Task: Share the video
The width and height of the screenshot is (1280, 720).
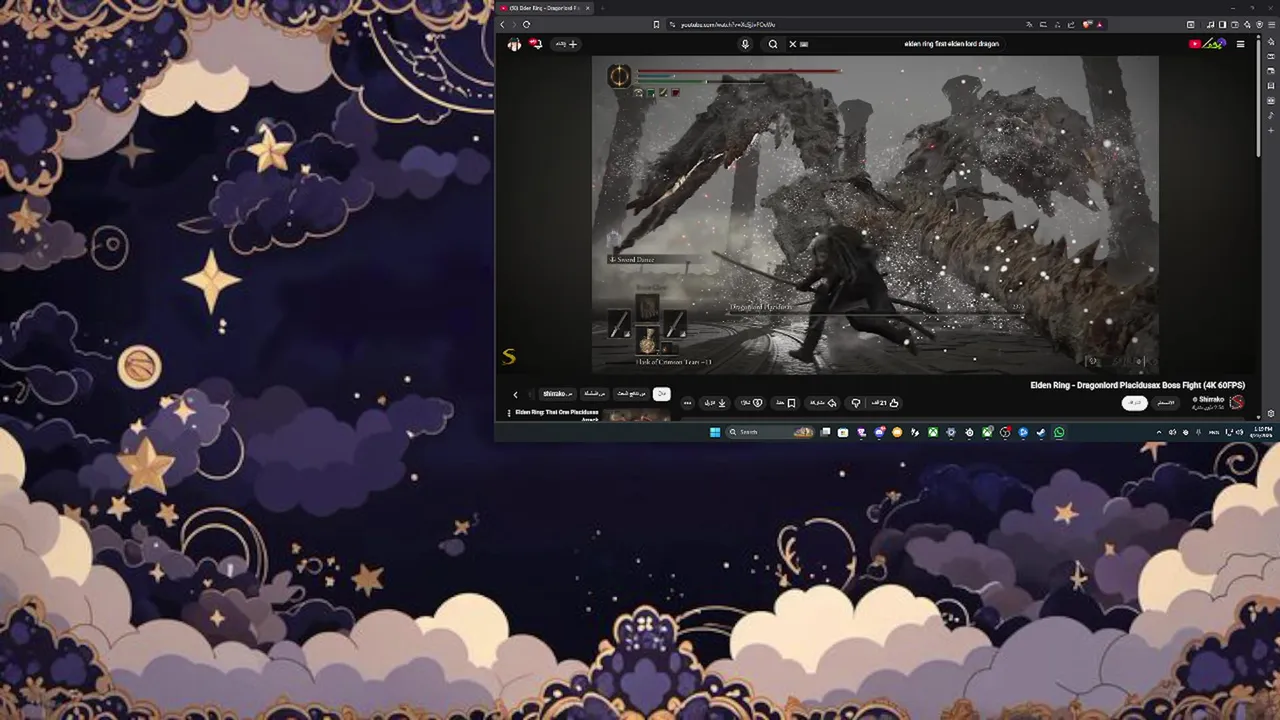Action: (x=824, y=403)
